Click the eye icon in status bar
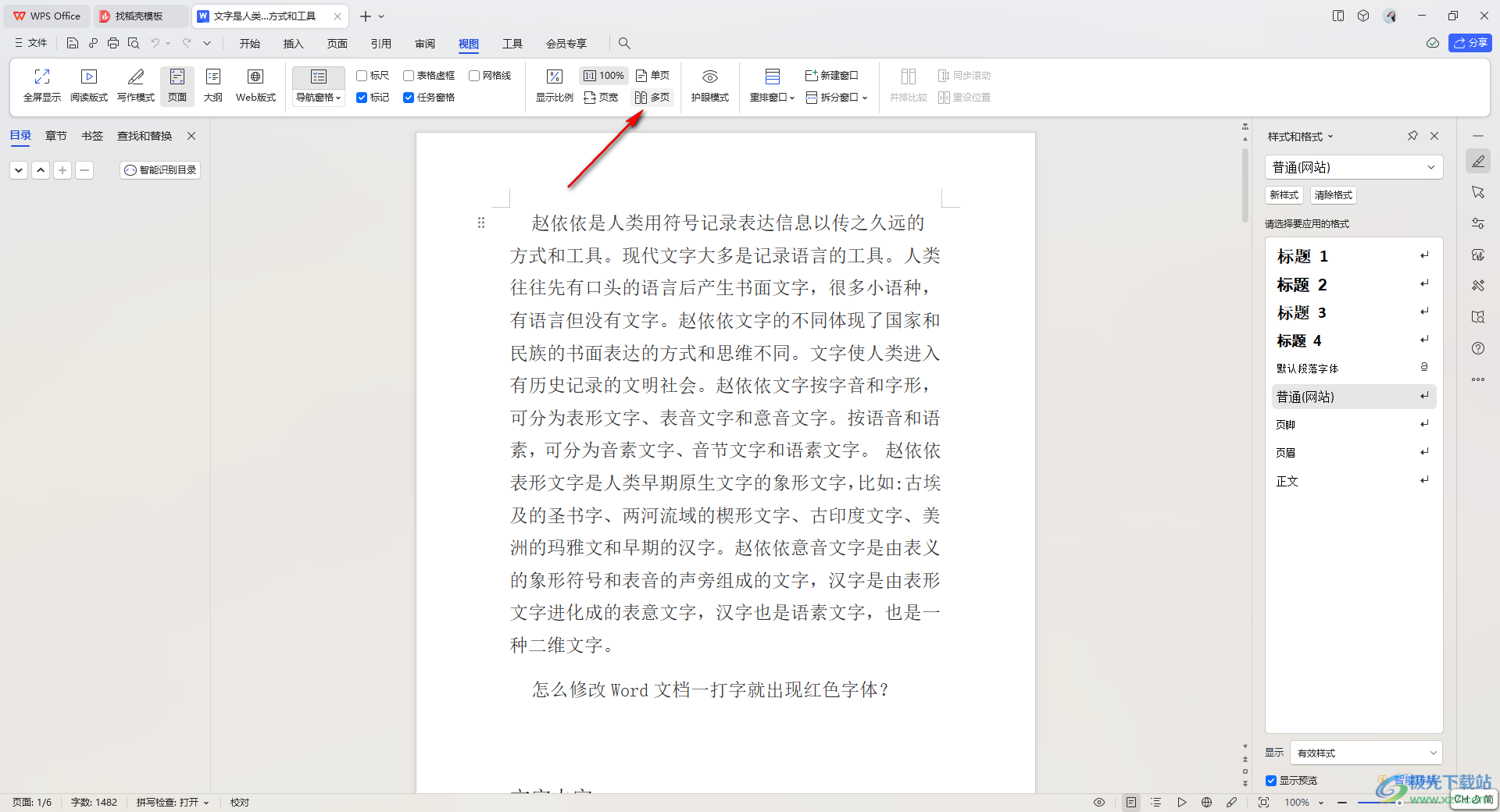Viewport: 1500px width, 812px height. pos(1099,802)
